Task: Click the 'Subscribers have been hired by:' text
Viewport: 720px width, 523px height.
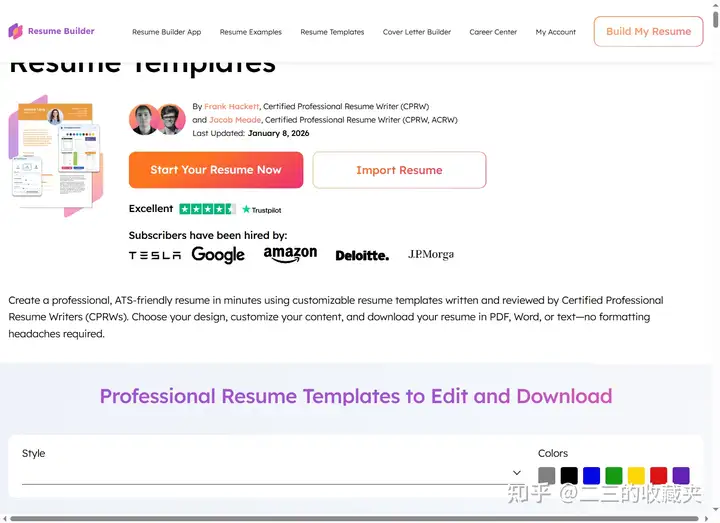Action: coord(208,236)
